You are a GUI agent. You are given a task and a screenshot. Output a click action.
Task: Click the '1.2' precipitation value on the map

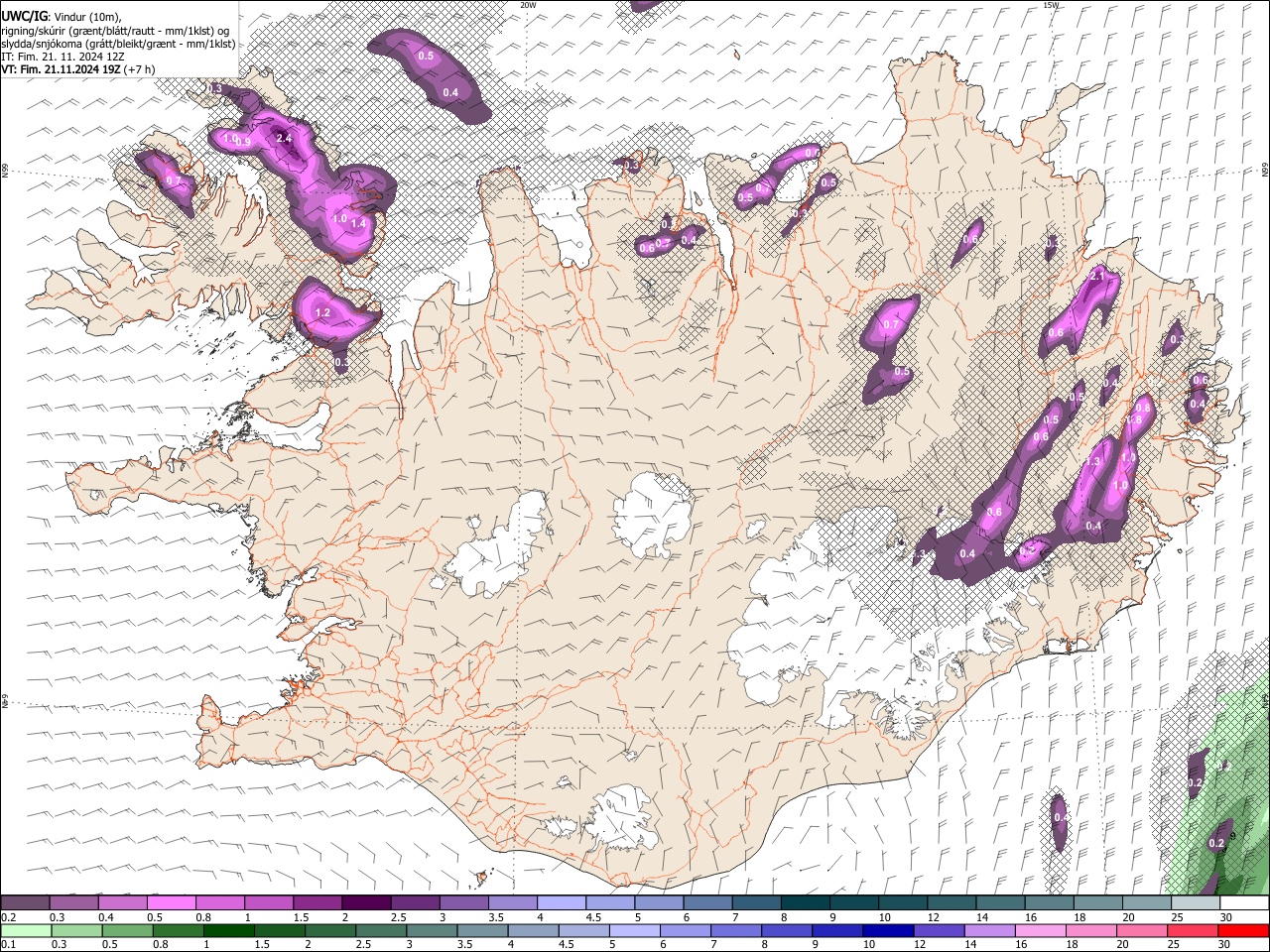pyautogui.click(x=322, y=312)
